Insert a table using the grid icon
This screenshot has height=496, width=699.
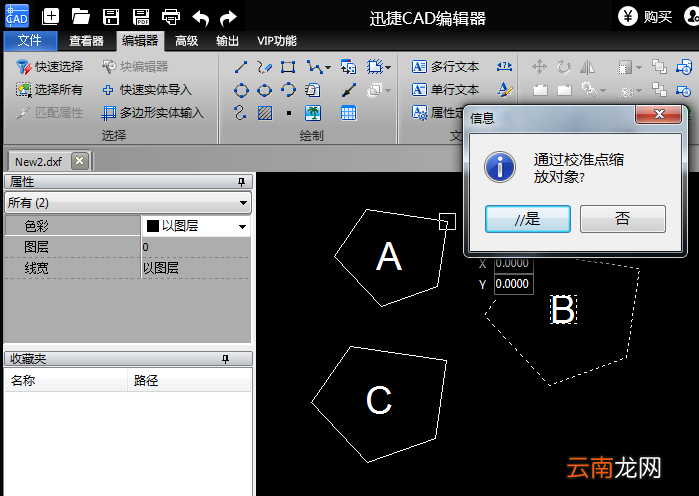(x=349, y=113)
